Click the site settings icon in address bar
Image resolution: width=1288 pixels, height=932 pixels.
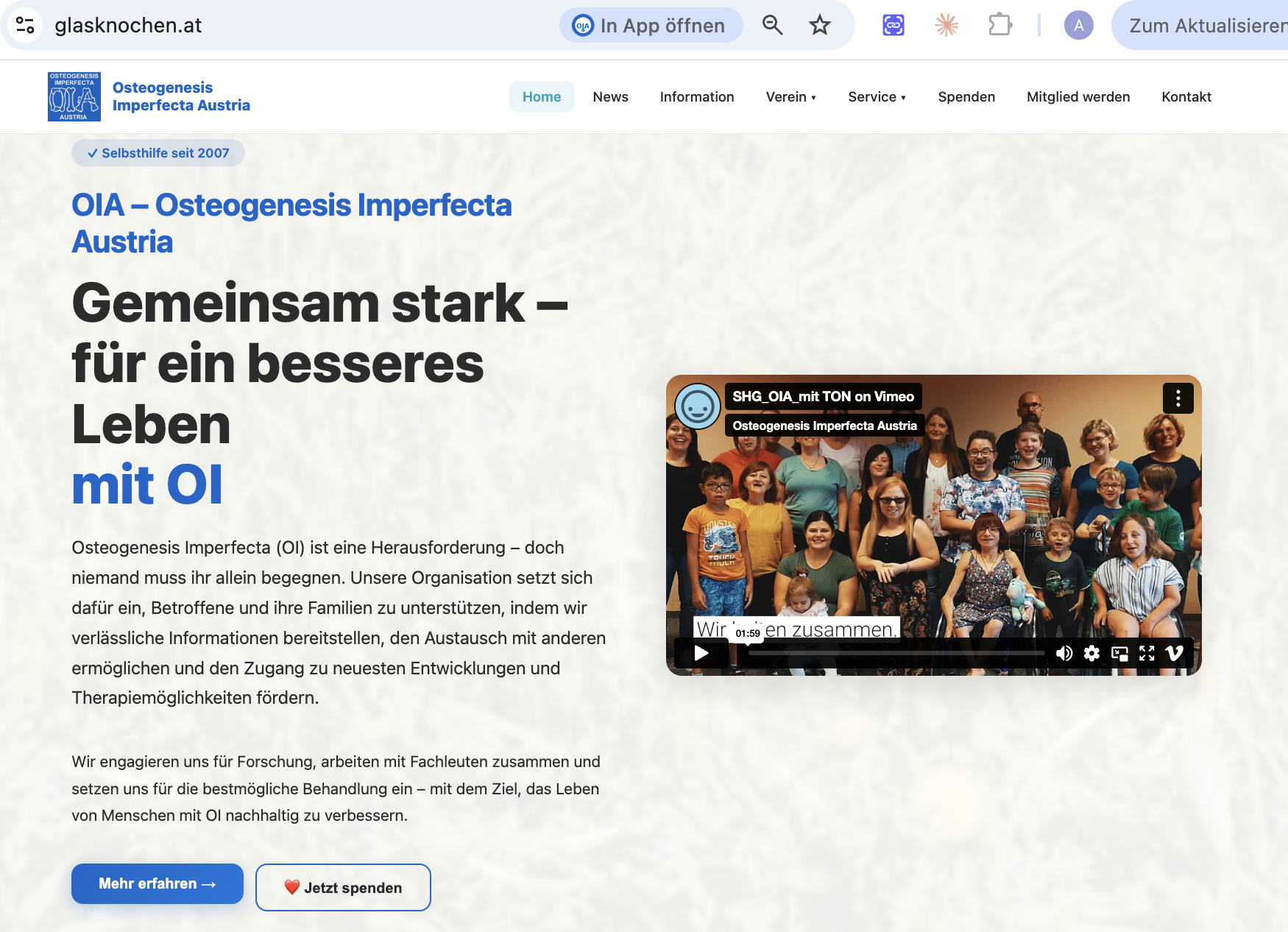point(25,25)
